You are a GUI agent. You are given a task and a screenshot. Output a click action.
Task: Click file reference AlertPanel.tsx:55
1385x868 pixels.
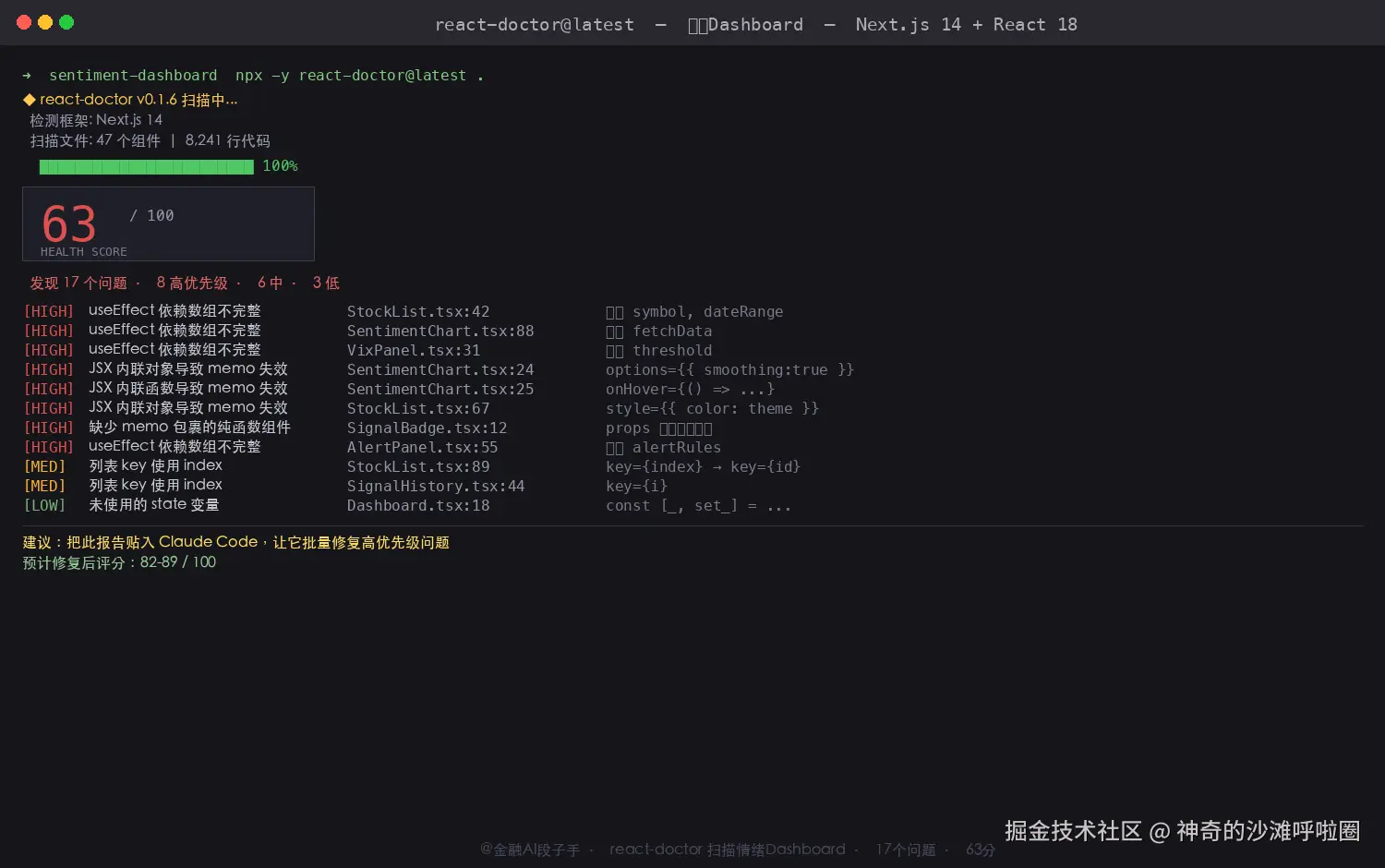coord(422,448)
